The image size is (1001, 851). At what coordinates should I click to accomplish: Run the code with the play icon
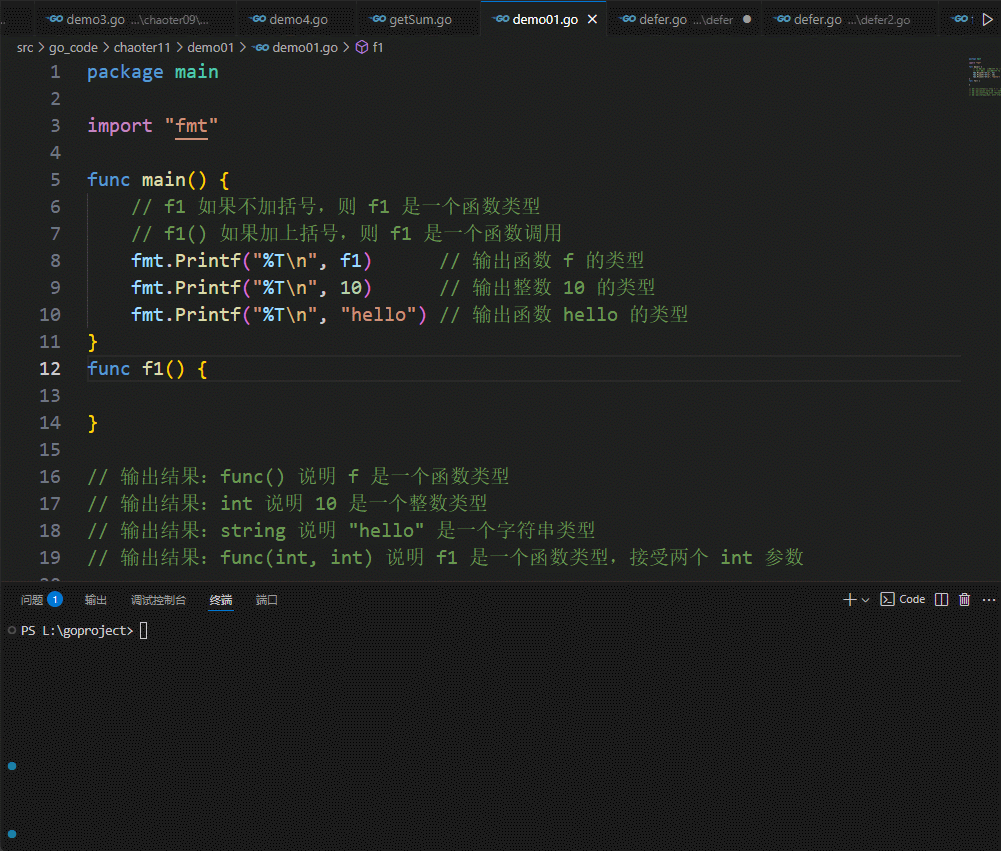(987, 20)
